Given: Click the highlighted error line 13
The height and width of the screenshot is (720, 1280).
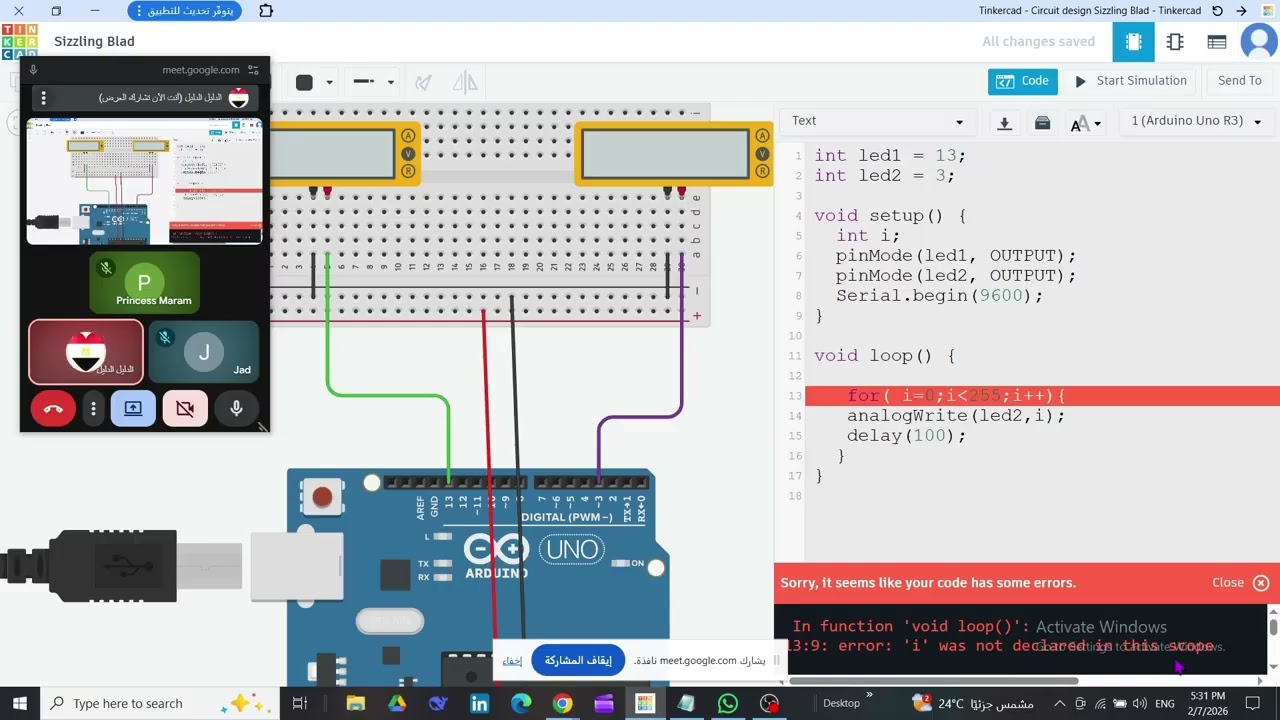Looking at the screenshot, I should [1042, 396].
